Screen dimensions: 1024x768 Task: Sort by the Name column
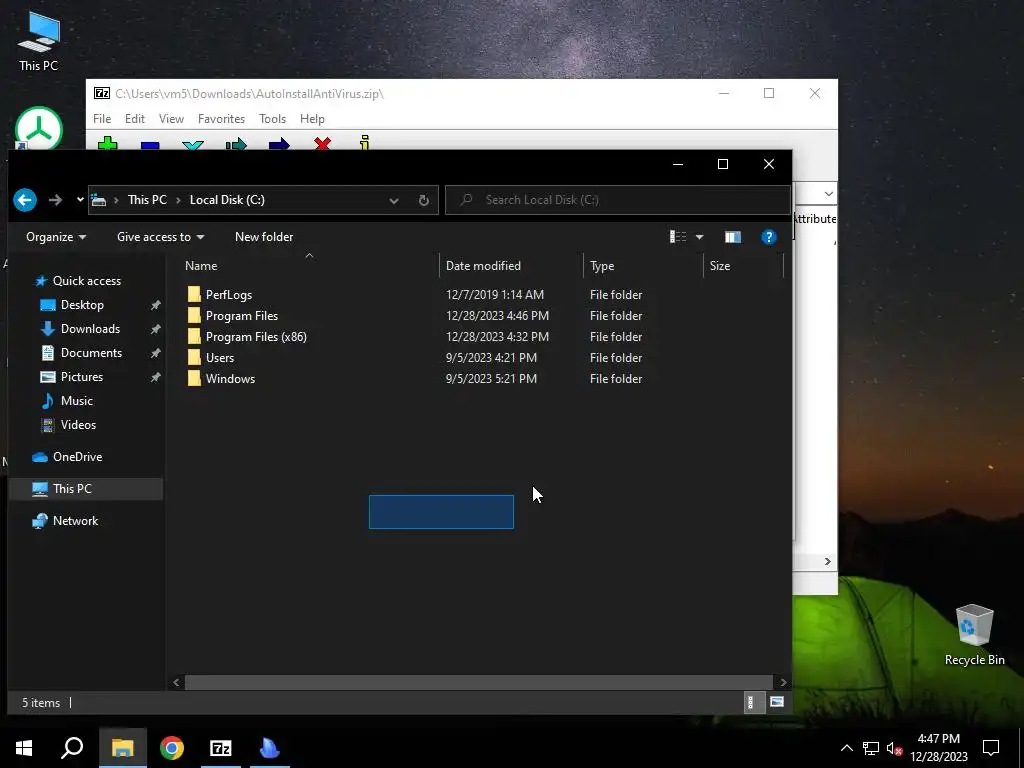click(201, 266)
